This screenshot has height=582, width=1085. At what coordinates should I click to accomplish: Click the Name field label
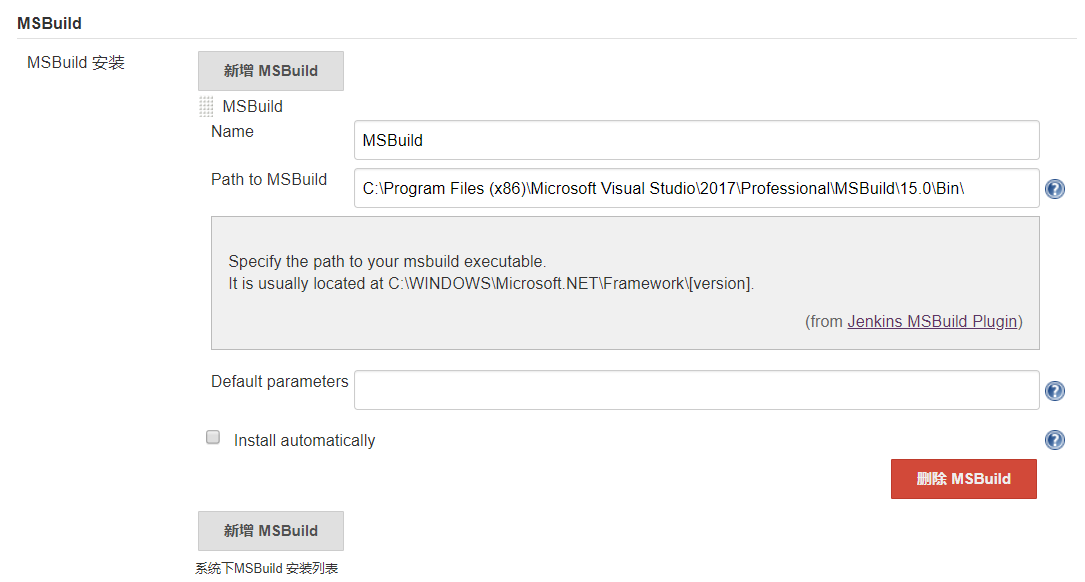point(232,132)
